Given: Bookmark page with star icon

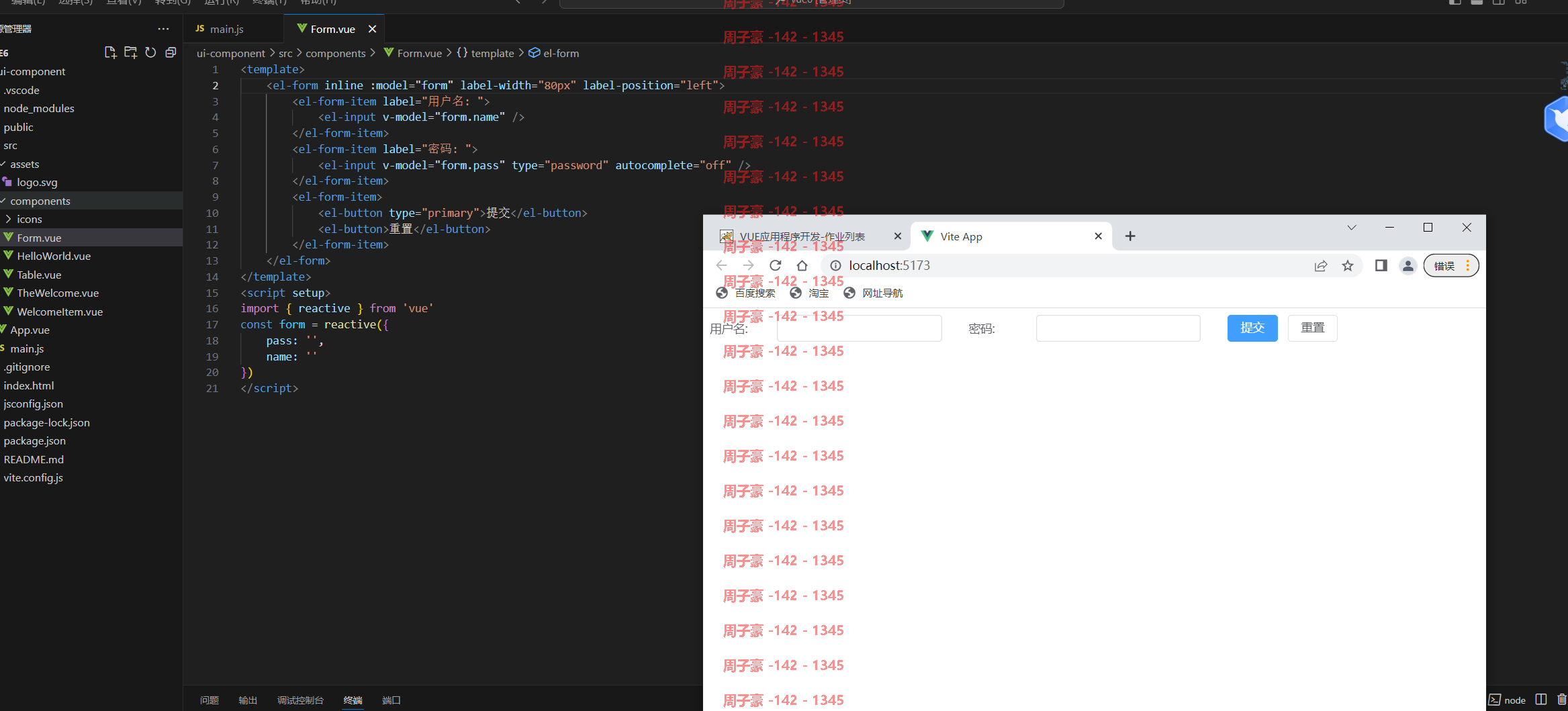Looking at the screenshot, I should [x=1348, y=266].
